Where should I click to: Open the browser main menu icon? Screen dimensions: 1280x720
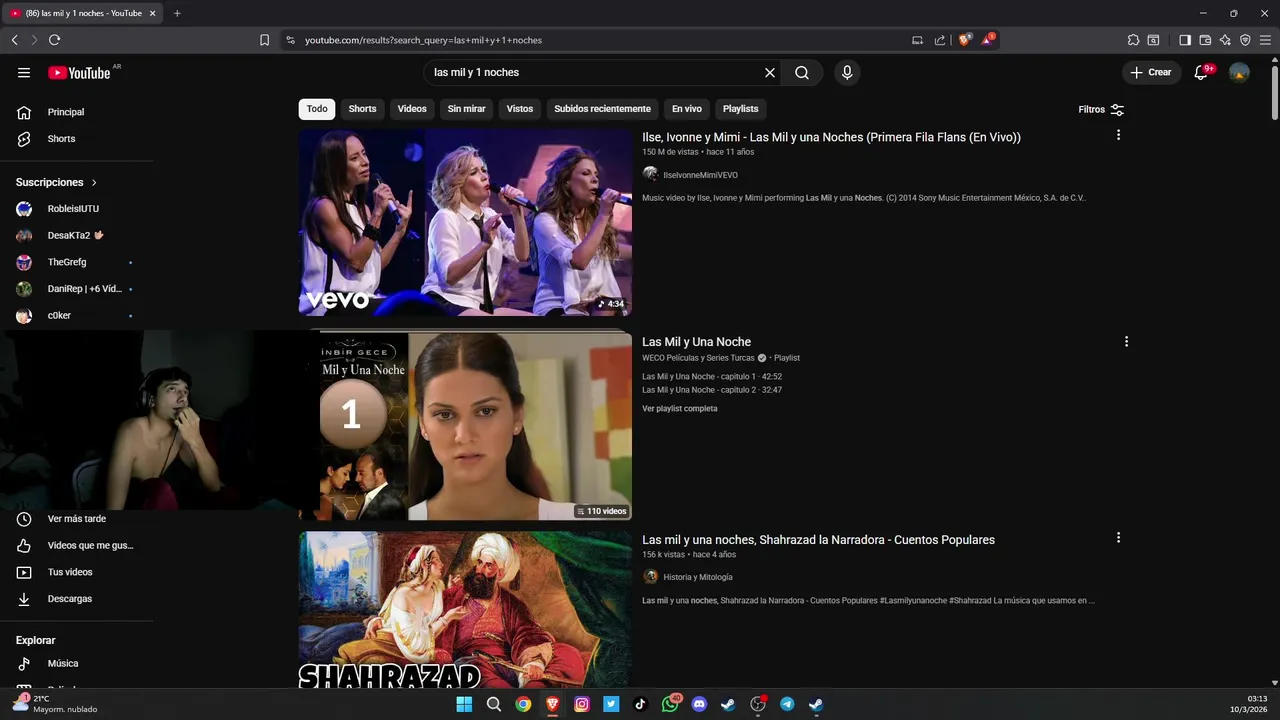[1265, 40]
